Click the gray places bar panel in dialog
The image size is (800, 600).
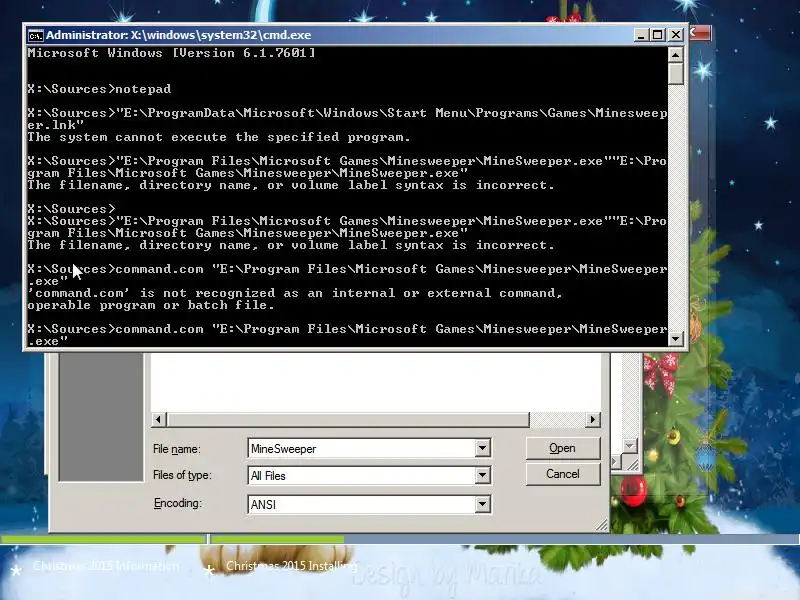[x=102, y=417]
